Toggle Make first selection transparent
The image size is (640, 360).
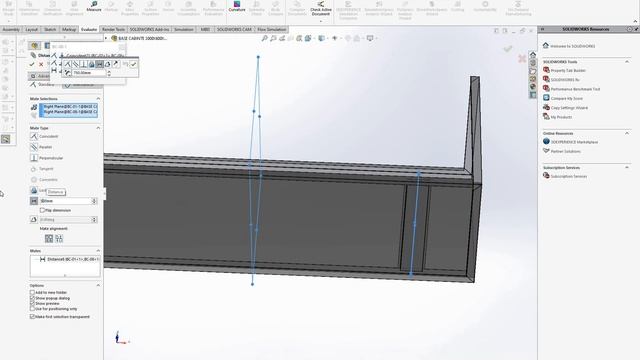pos(32,317)
